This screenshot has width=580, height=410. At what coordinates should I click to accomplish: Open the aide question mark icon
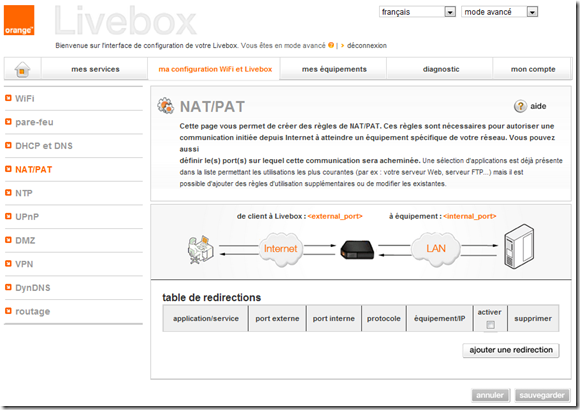520,106
